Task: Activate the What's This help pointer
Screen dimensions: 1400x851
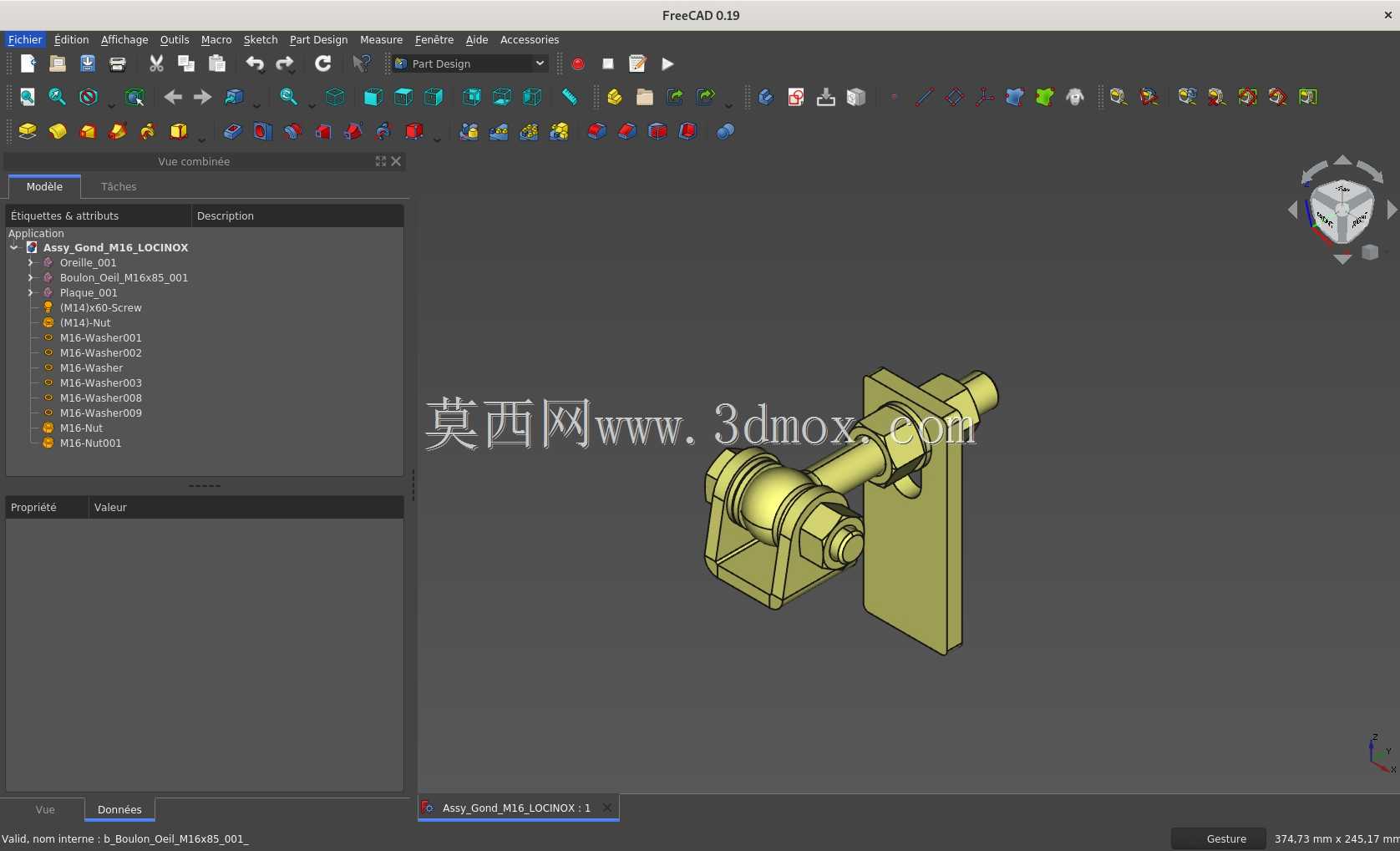Action: (362, 63)
